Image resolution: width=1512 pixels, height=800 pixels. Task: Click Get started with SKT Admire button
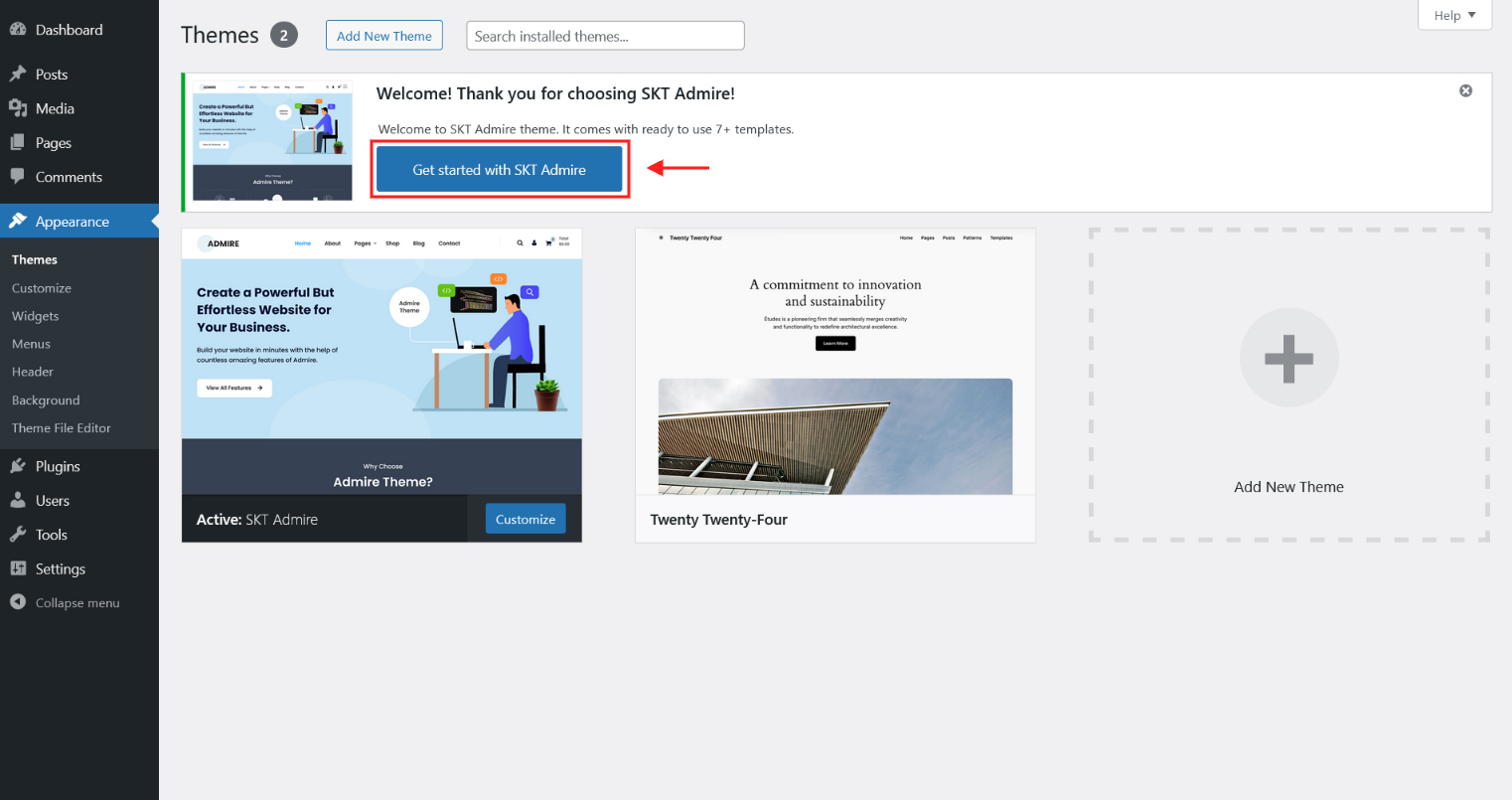500,170
